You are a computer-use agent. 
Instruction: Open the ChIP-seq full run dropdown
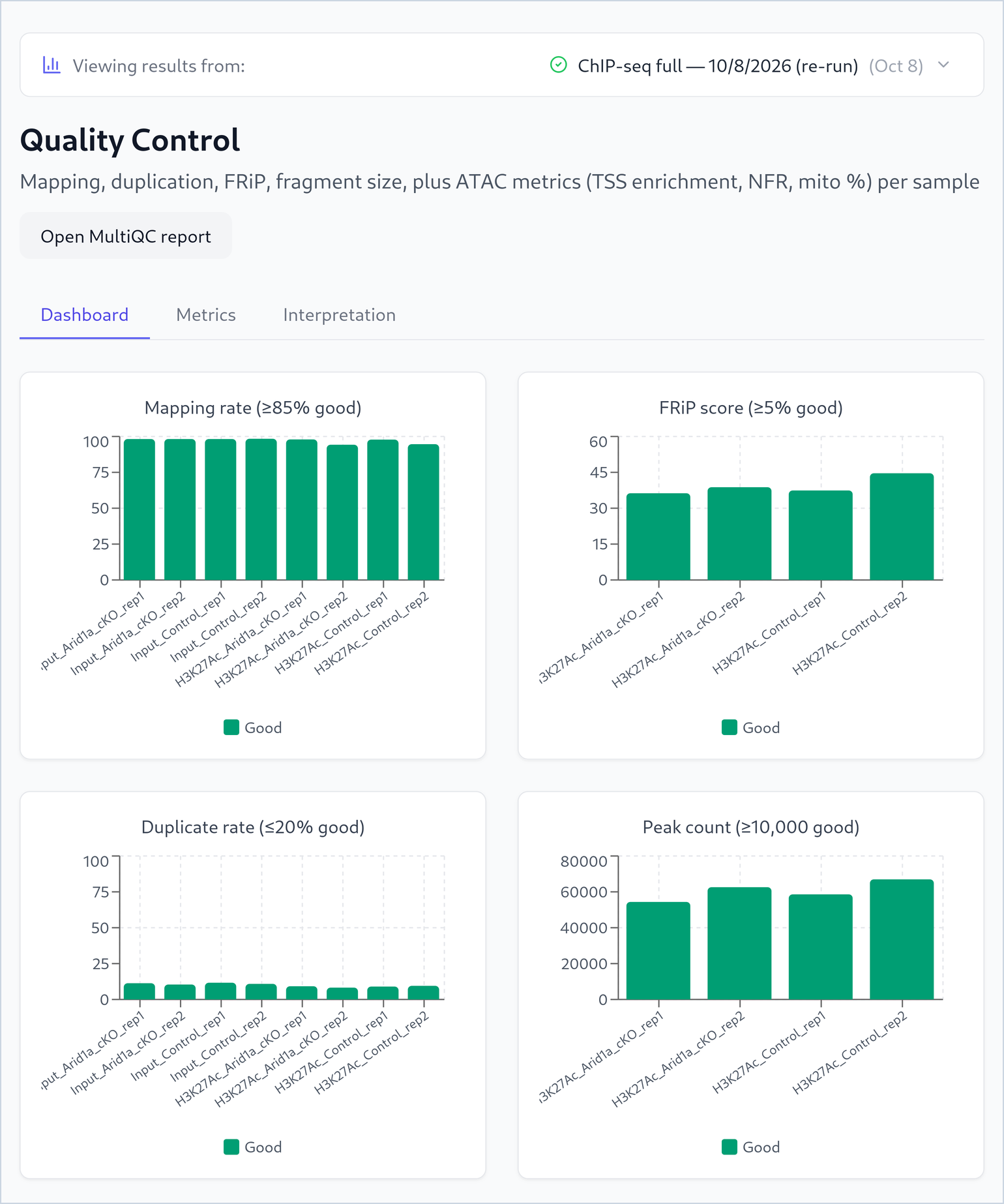(x=750, y=65)
